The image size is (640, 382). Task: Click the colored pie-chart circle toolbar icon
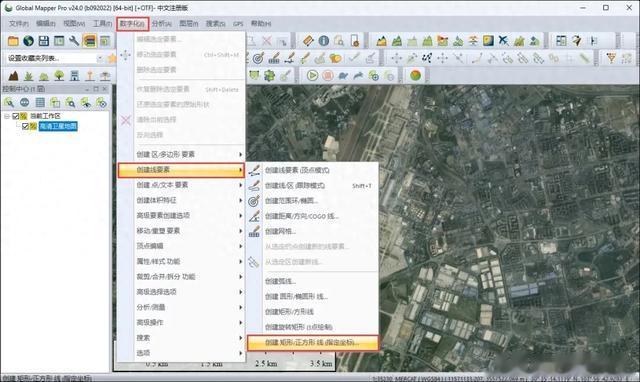click(x=416, y=76)
